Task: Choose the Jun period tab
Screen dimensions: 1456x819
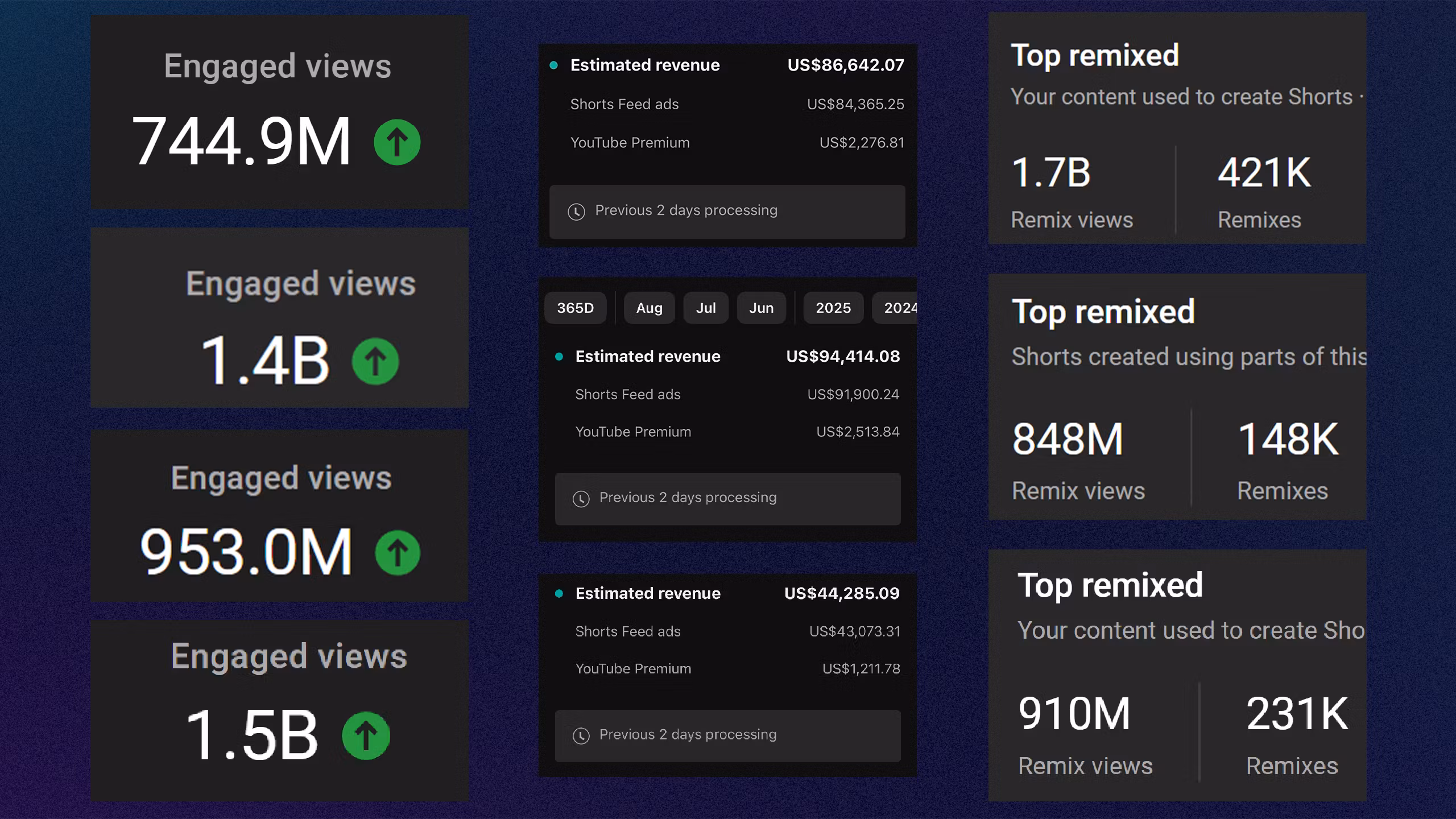Action: click(x=761, y=308)
